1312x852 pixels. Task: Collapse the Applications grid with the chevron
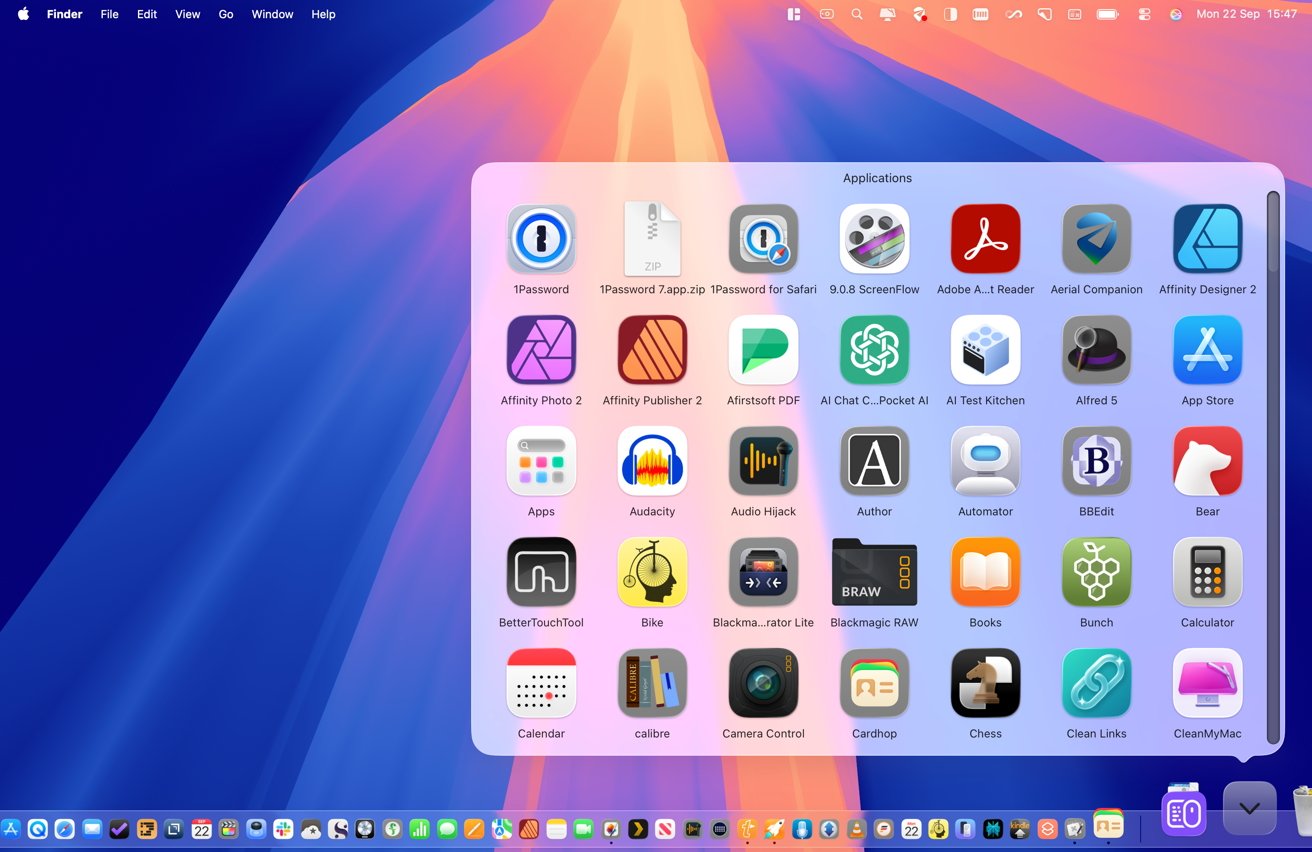pyautogui.click(x=1248, y=807)
